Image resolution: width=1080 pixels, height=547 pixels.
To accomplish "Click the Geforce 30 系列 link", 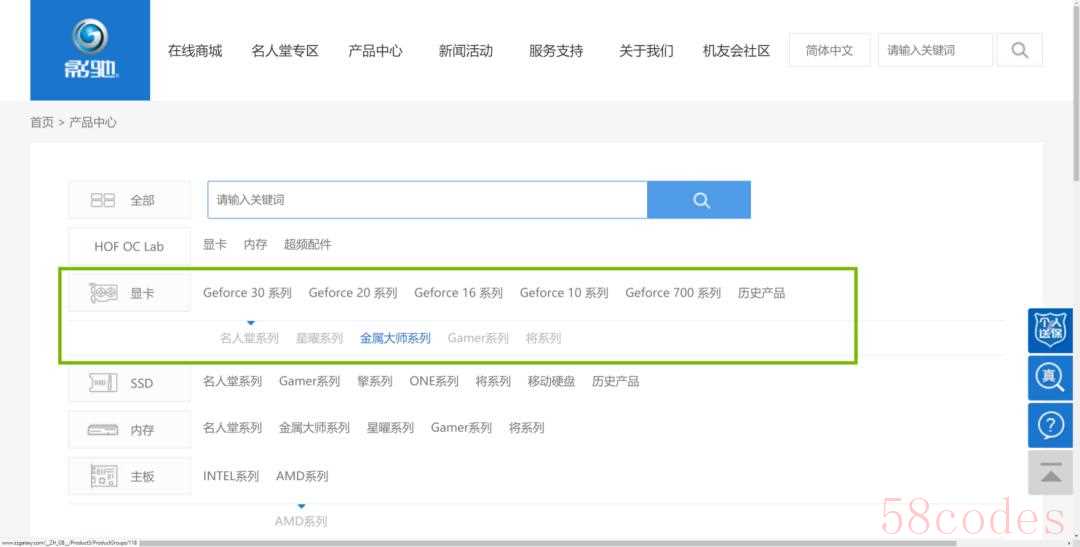I will point(247,293).
